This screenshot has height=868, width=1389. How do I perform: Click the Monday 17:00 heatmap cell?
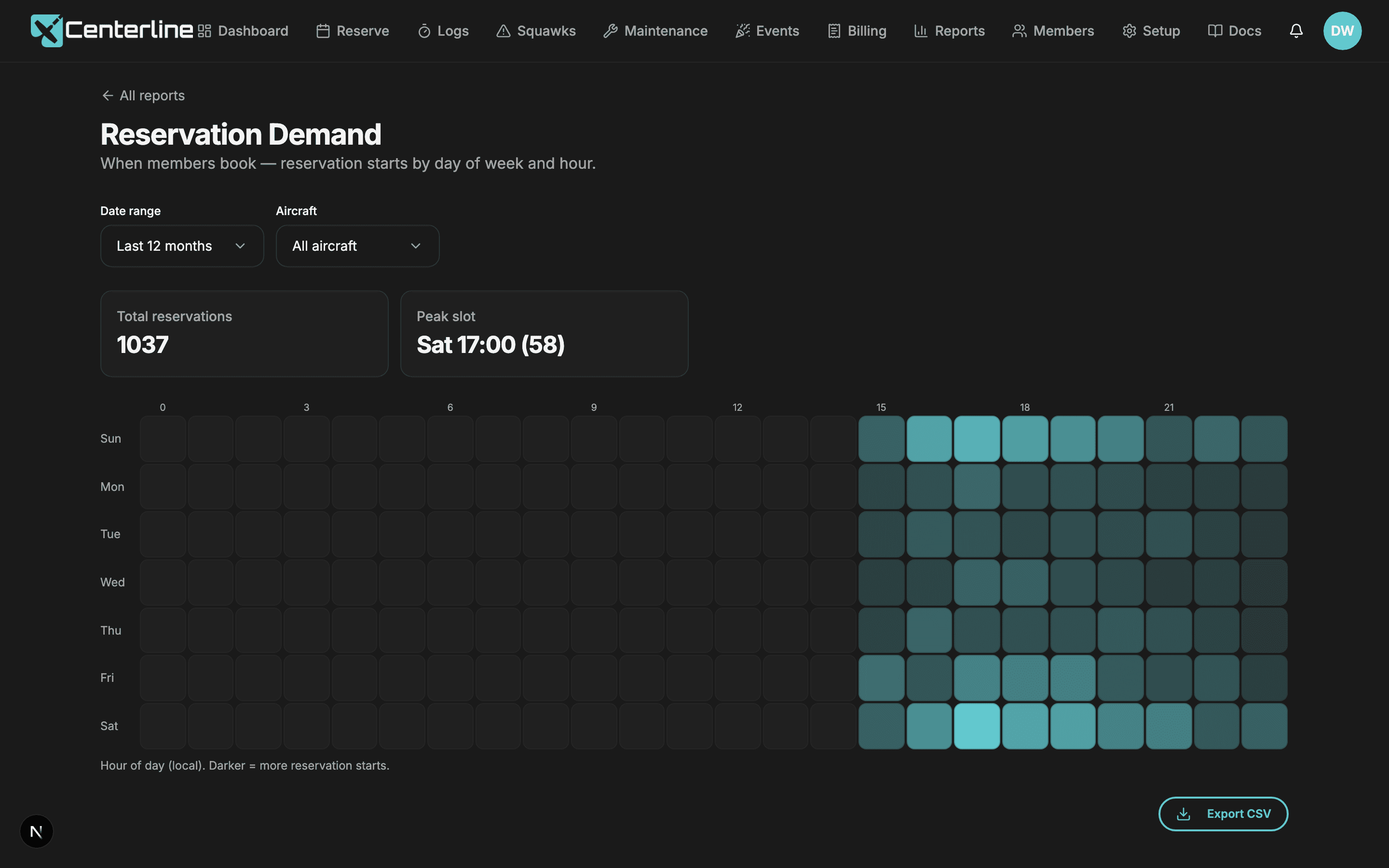click(x=977, y=487)
